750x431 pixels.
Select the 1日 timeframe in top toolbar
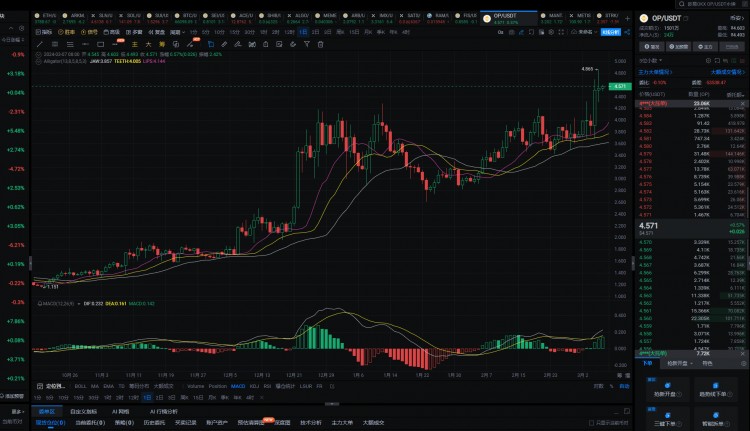(x=303, y=32)
